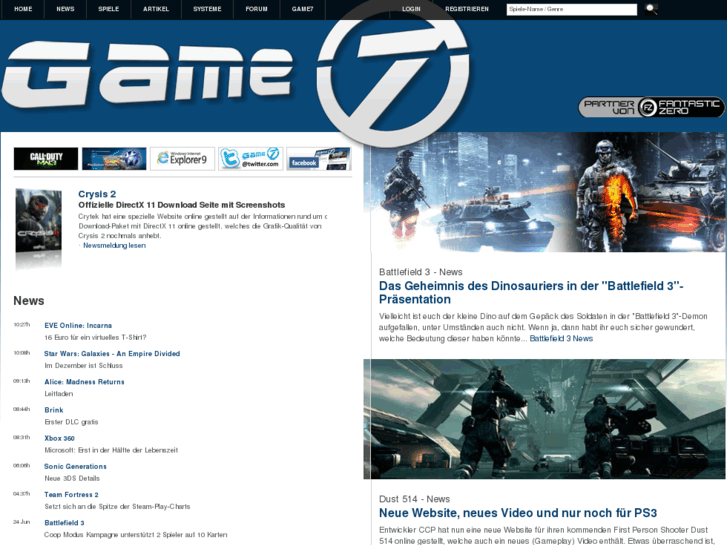The width and height of the screenshot is (727, 545).
Task: Open the Dinosauriers Battlefield 3 headline
Action: point(531,293)
